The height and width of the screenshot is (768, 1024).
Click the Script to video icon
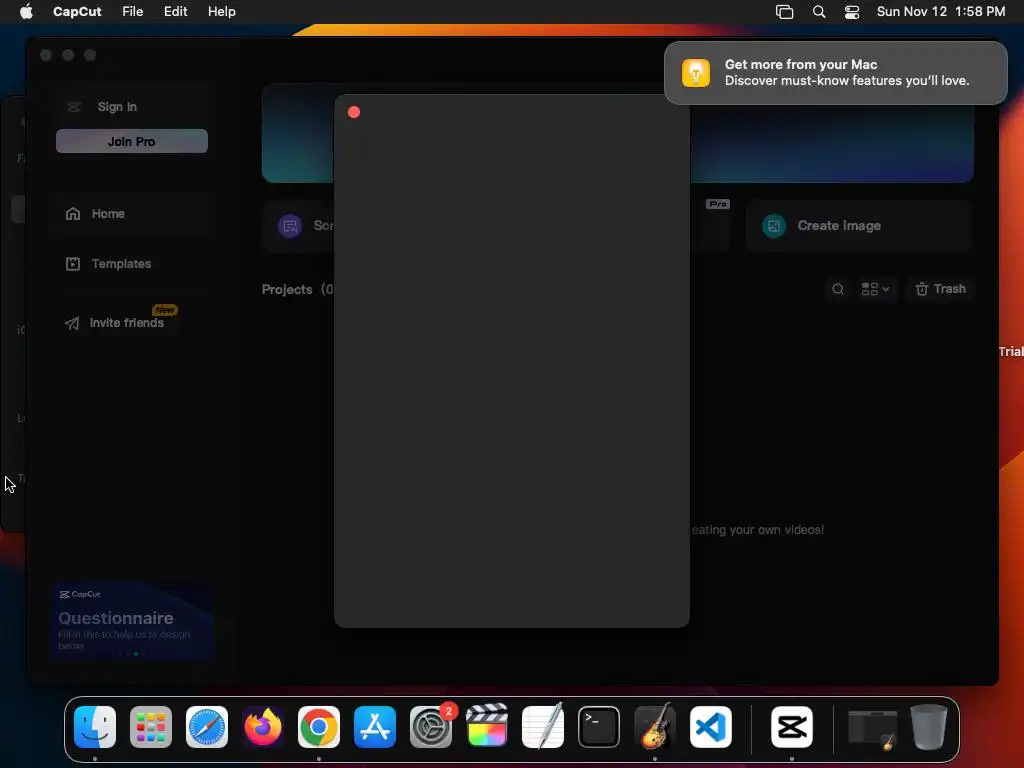click(290, 226)
